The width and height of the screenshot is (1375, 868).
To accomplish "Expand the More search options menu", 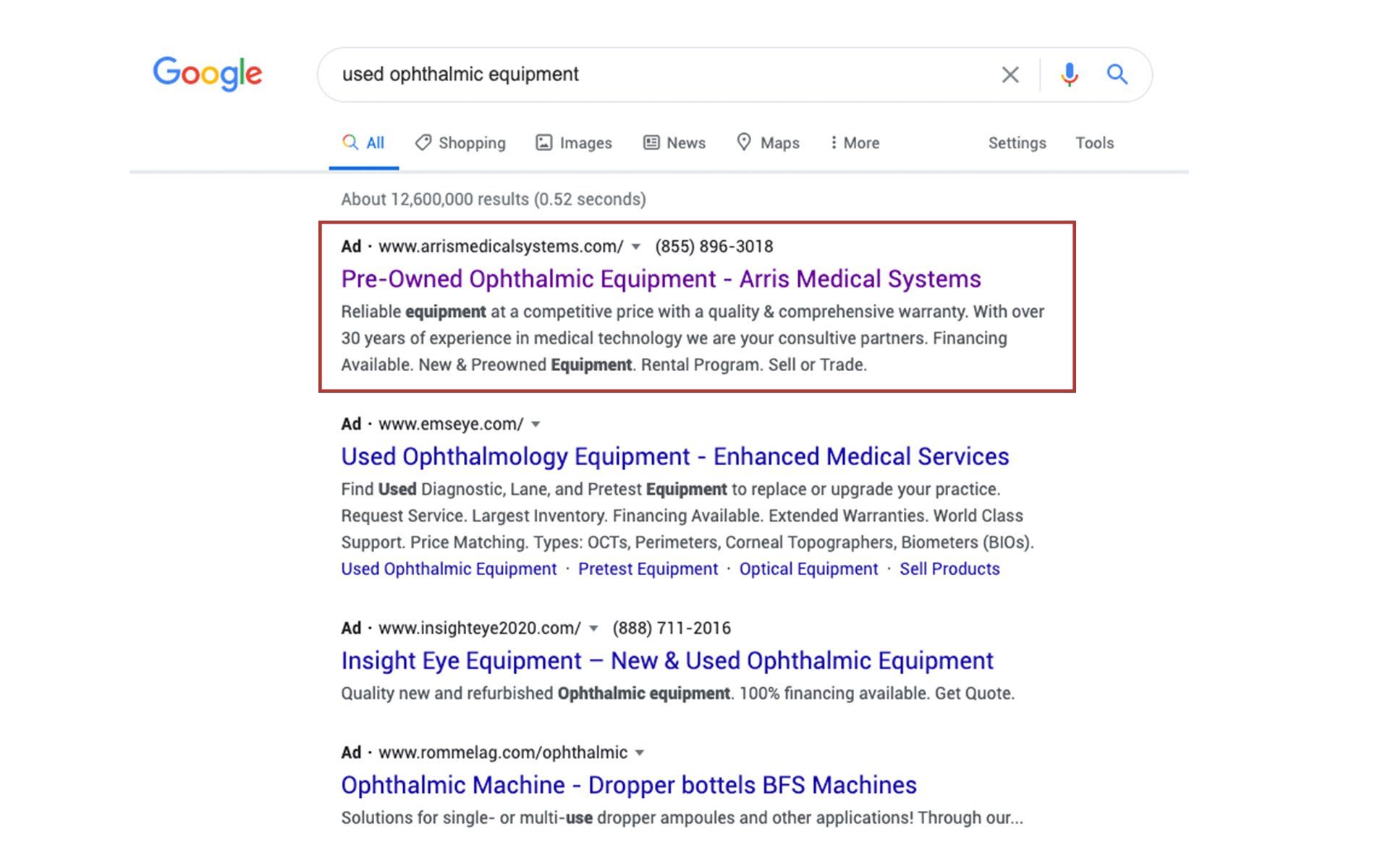I will [855, 142].
